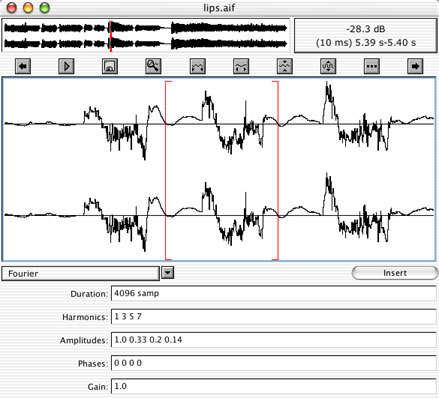Click the red playhead in overview waveform
The width and height of the screenshot is (439, 398).
point(110,36)
